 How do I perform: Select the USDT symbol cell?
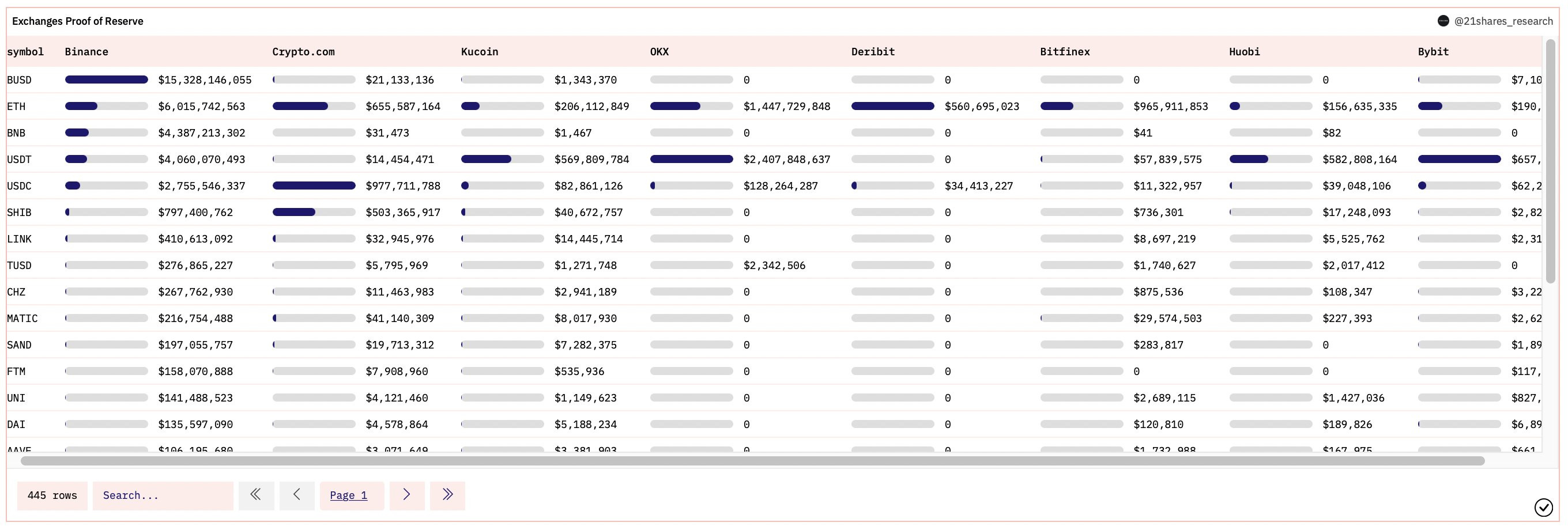click(x=20, y=160)
